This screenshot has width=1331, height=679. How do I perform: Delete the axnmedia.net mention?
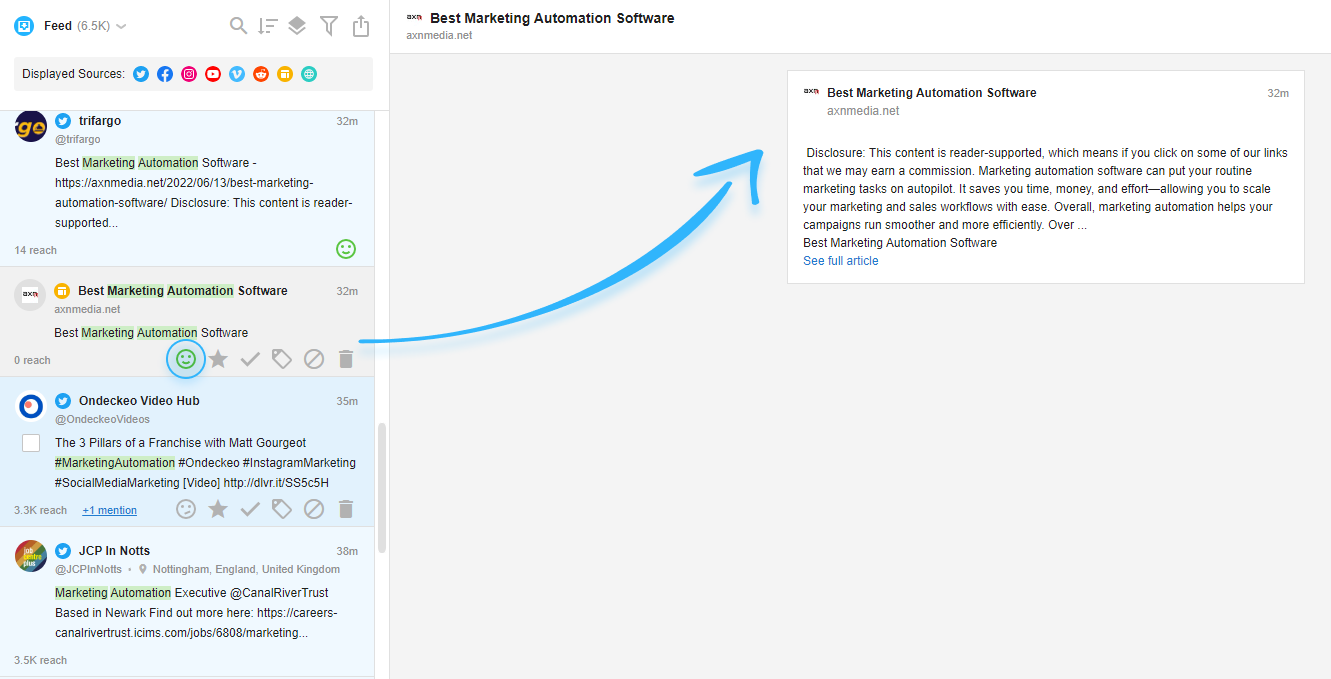[346, 359]
